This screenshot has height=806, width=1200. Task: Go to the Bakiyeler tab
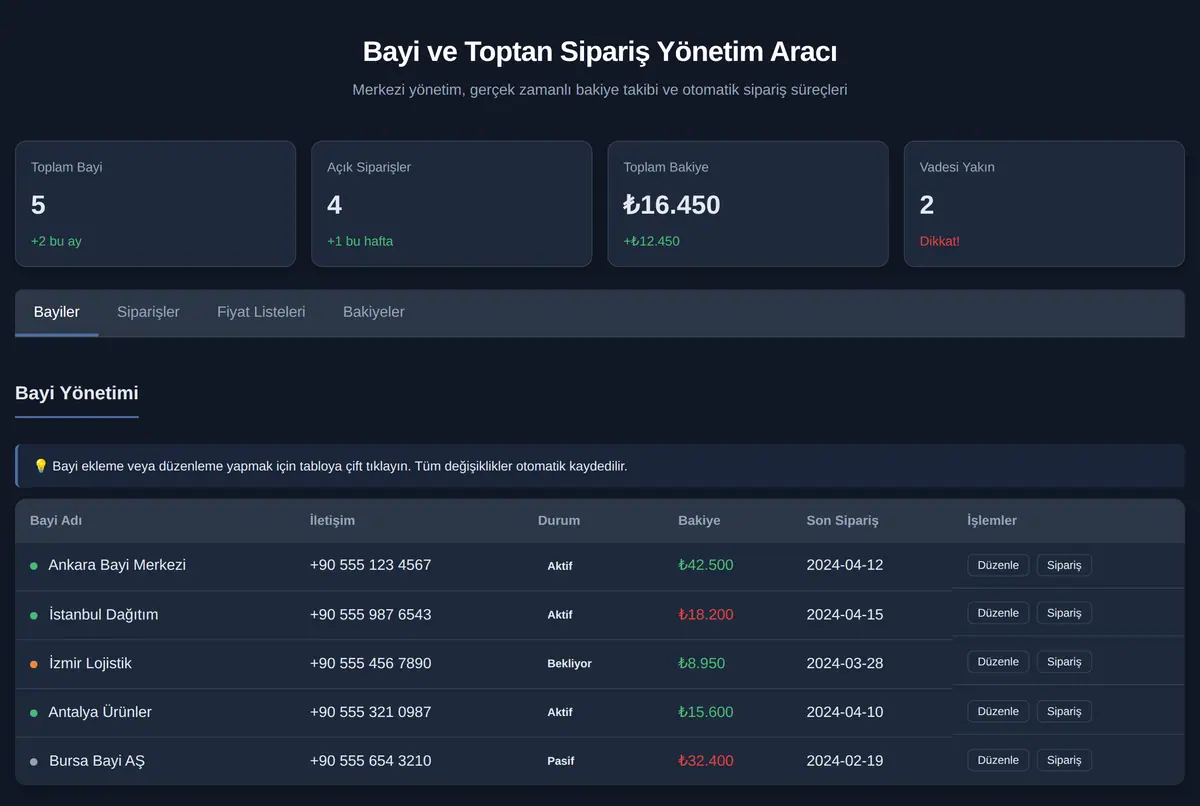click(x=374, y=312)
